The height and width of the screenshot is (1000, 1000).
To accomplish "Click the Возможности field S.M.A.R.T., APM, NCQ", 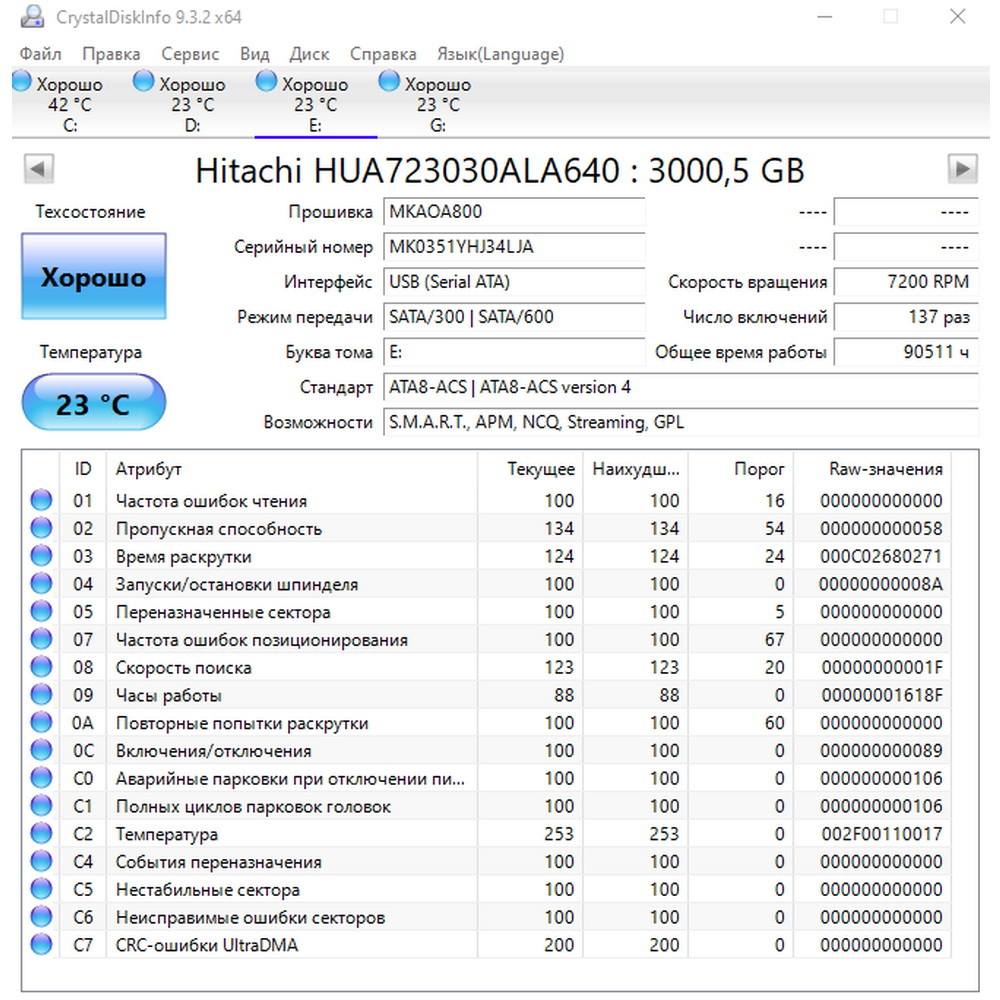I will click(680, 422).
